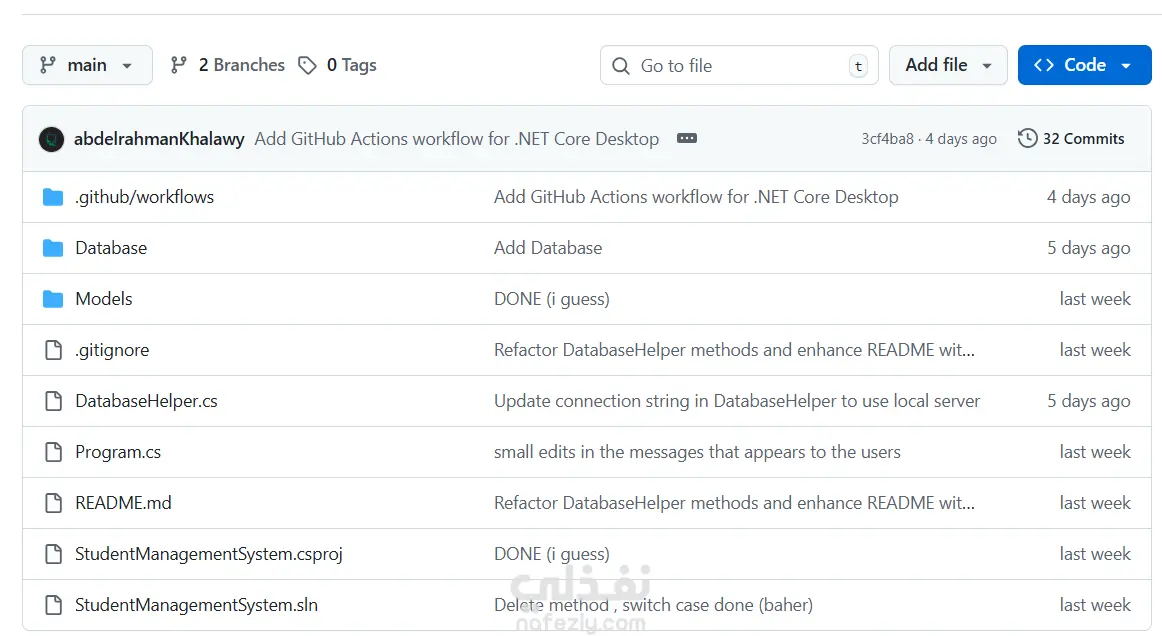Image resolution: width=1162 pixels, height=636 pixels.
Task: Open the green Code dropdown button
Action: pyautogui.click(x=1084, y=65)
